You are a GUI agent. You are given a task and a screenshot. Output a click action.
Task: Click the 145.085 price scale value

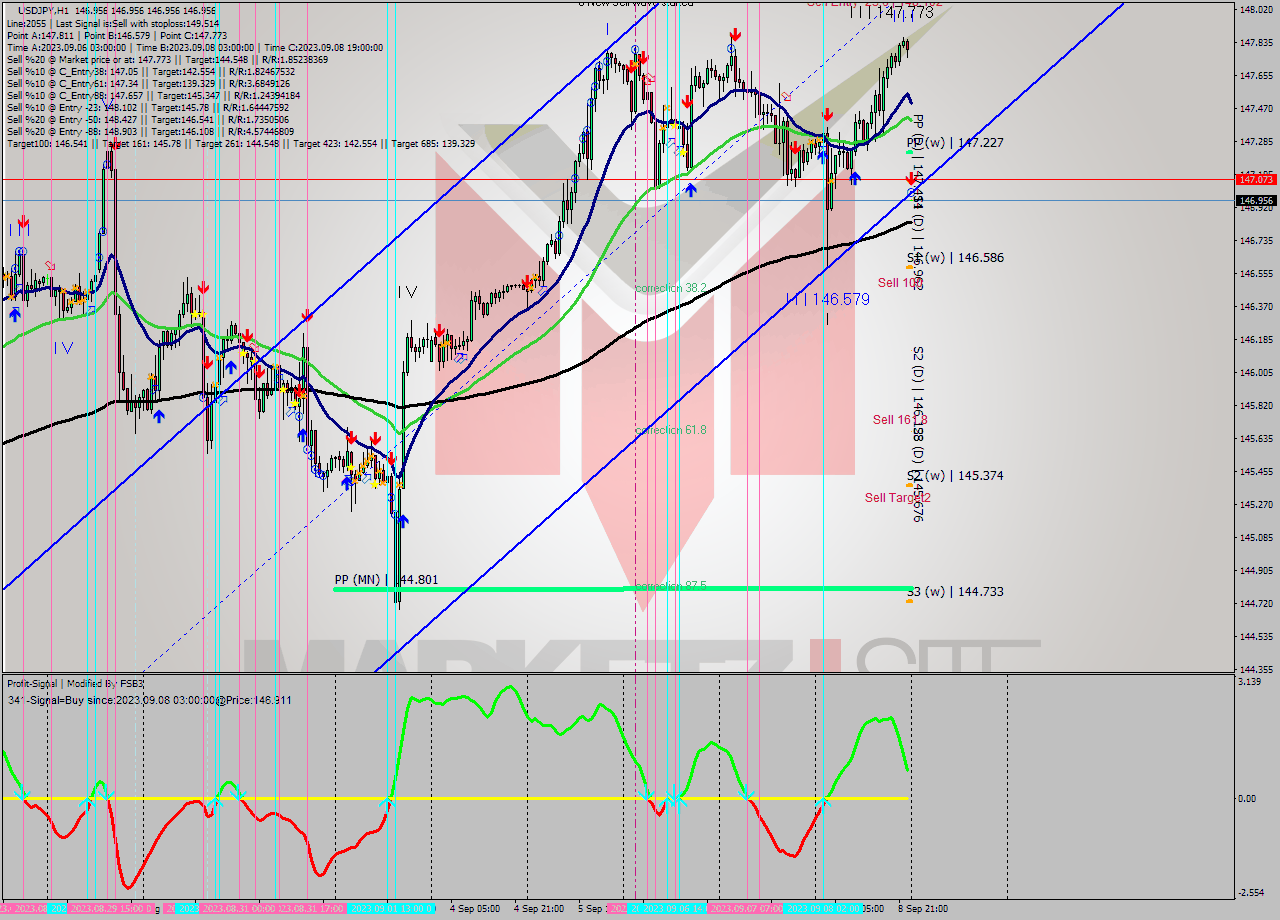[1256, 538]
